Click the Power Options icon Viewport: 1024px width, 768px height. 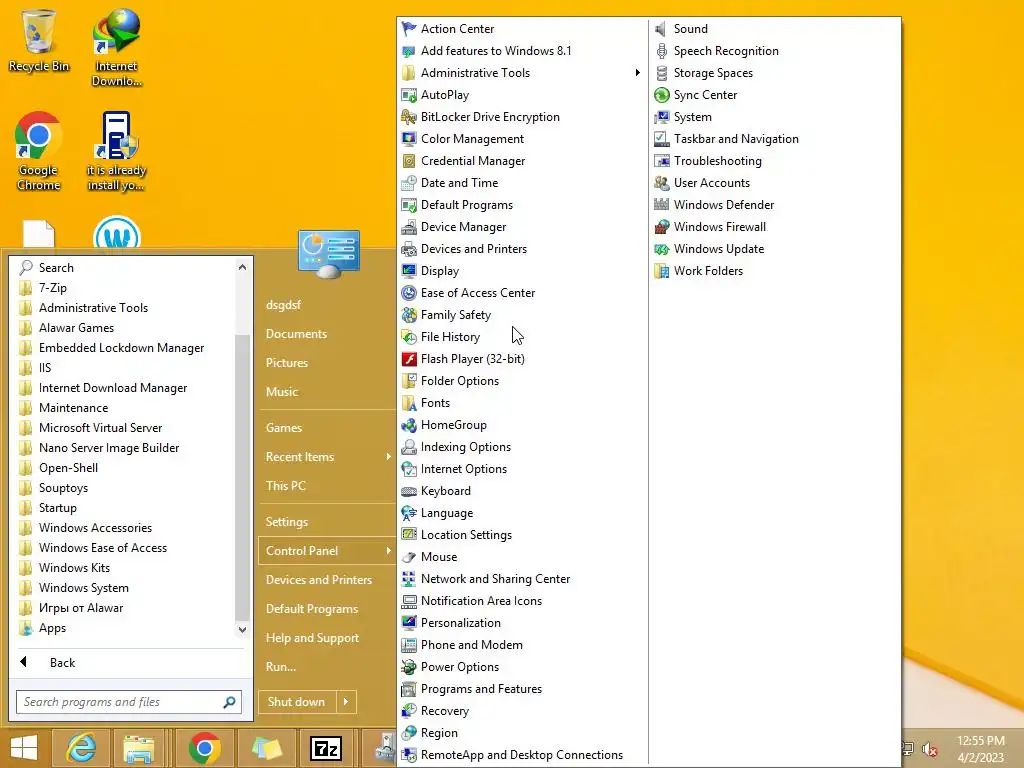[x=409, y=667]
